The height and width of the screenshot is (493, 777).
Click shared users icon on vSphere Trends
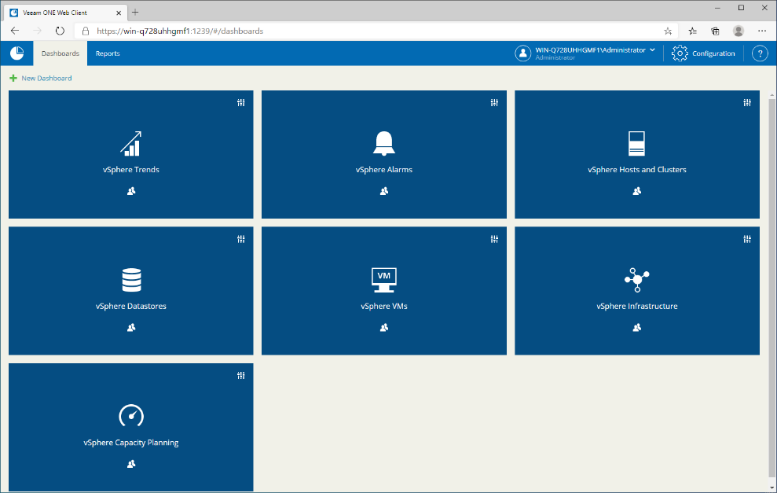click(x=131, y=191)
